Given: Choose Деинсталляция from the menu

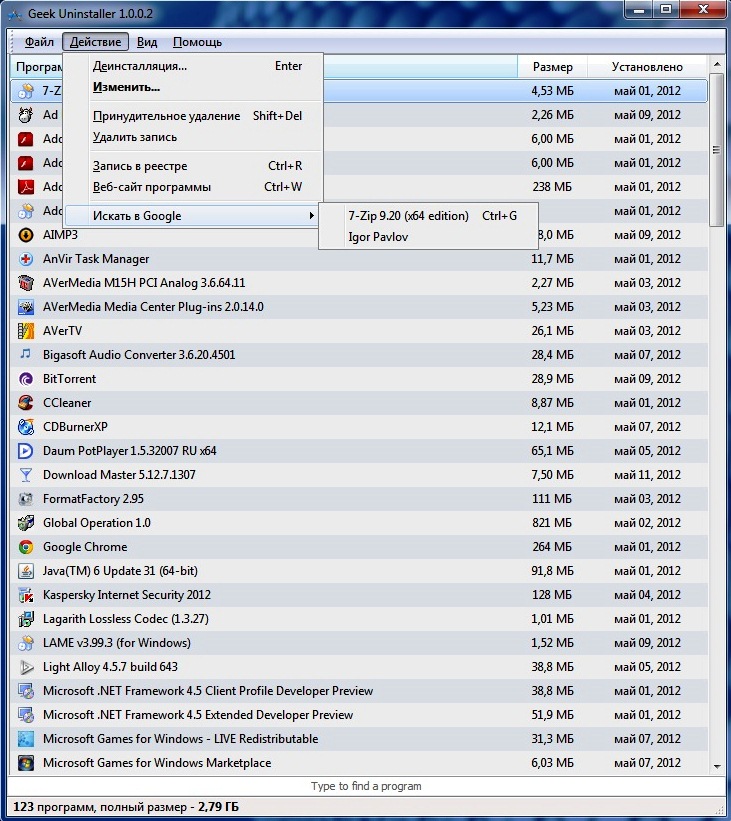Looking at the screenshot, I should (x=140, y=66).
